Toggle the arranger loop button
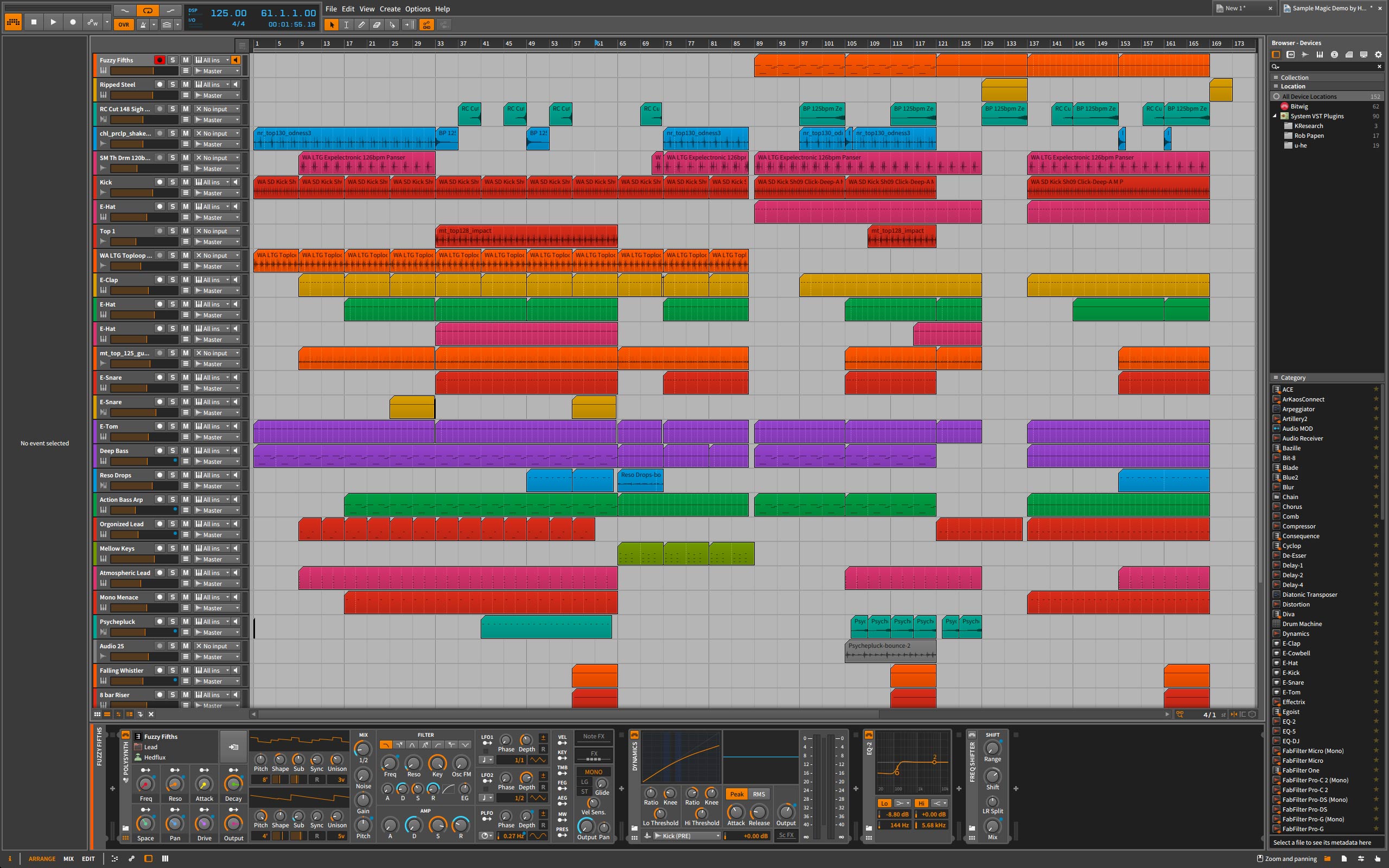Viewport: 1389px width, 868px height. [148, 10]
